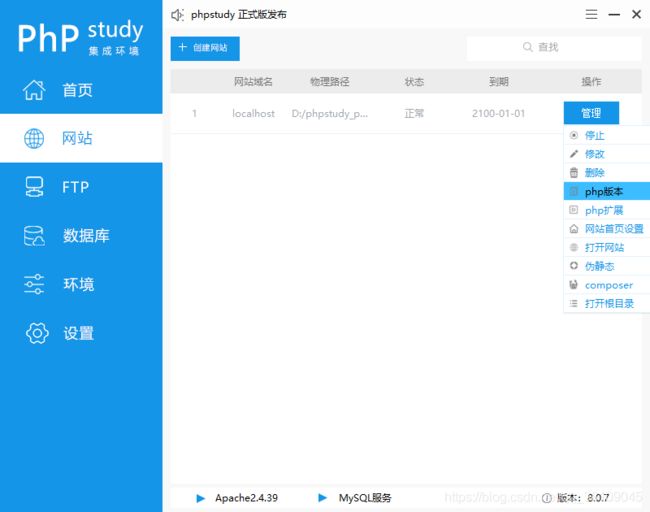
Task: Choose 网站首页设置 menu entry
Action: coord(607,228)
